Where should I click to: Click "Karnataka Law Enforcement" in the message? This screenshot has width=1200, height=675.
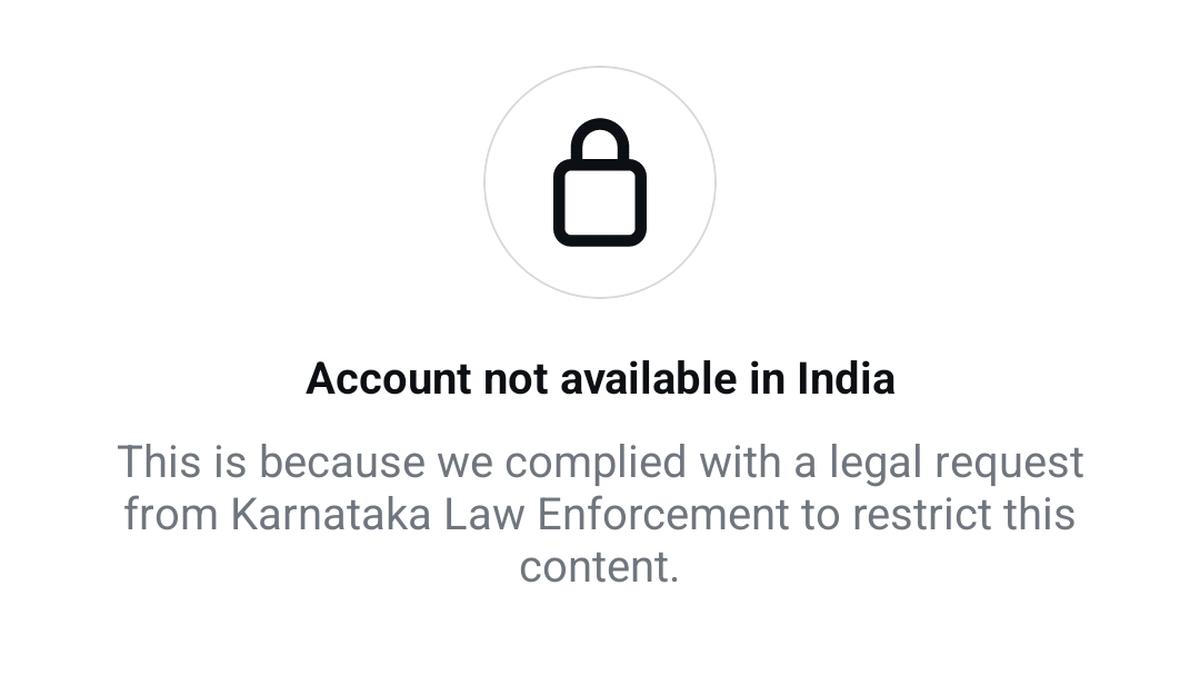point(510,515)
